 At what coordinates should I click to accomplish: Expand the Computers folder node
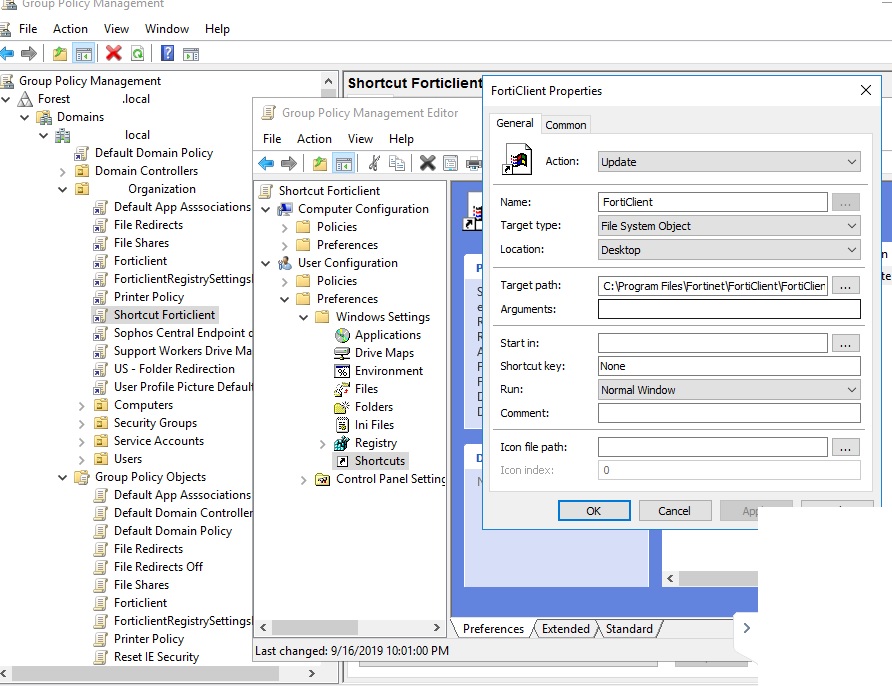coord(81,406)
